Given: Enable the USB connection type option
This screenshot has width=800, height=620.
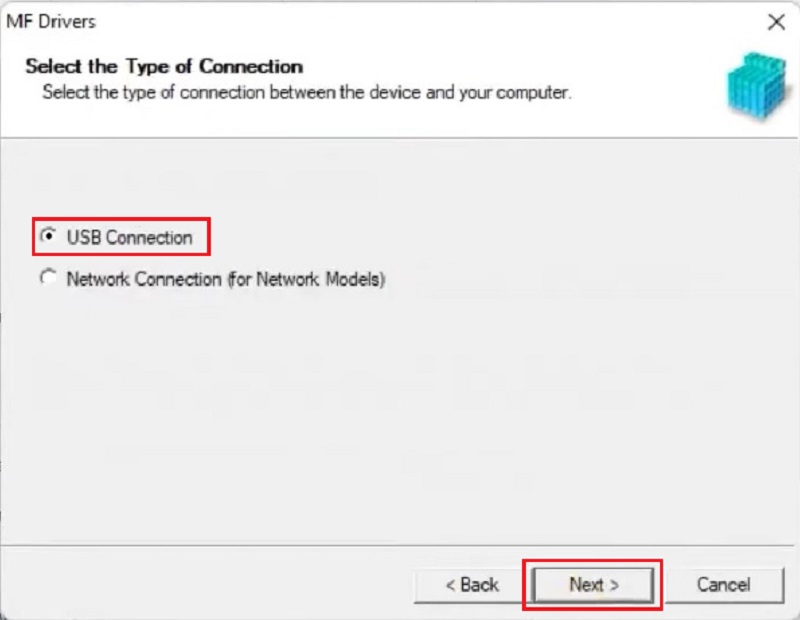Looking at the screenshot, I should (48, 236).
